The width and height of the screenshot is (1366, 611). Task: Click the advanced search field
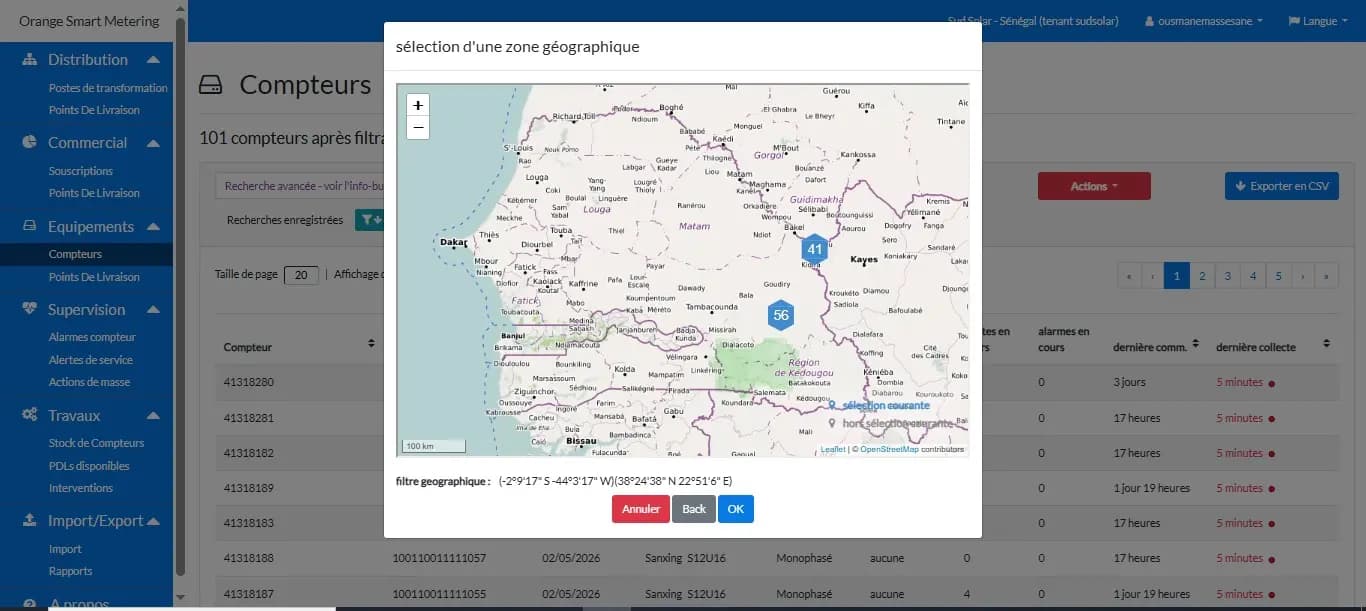(300, 186)
